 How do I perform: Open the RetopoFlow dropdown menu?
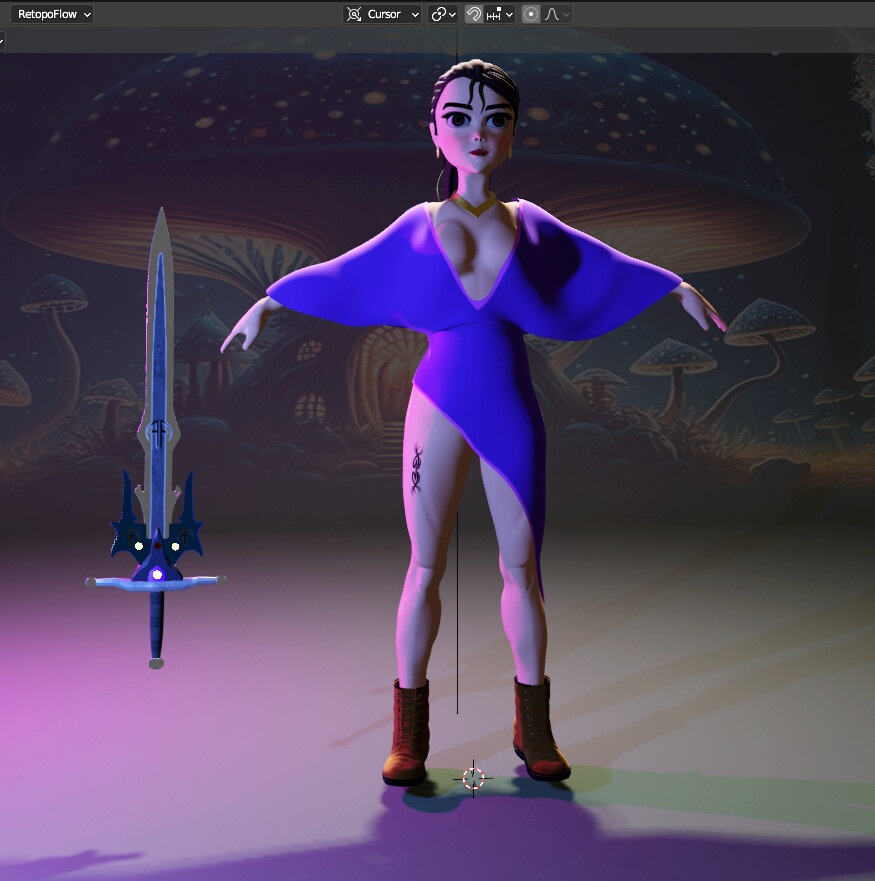pos(50,13)
